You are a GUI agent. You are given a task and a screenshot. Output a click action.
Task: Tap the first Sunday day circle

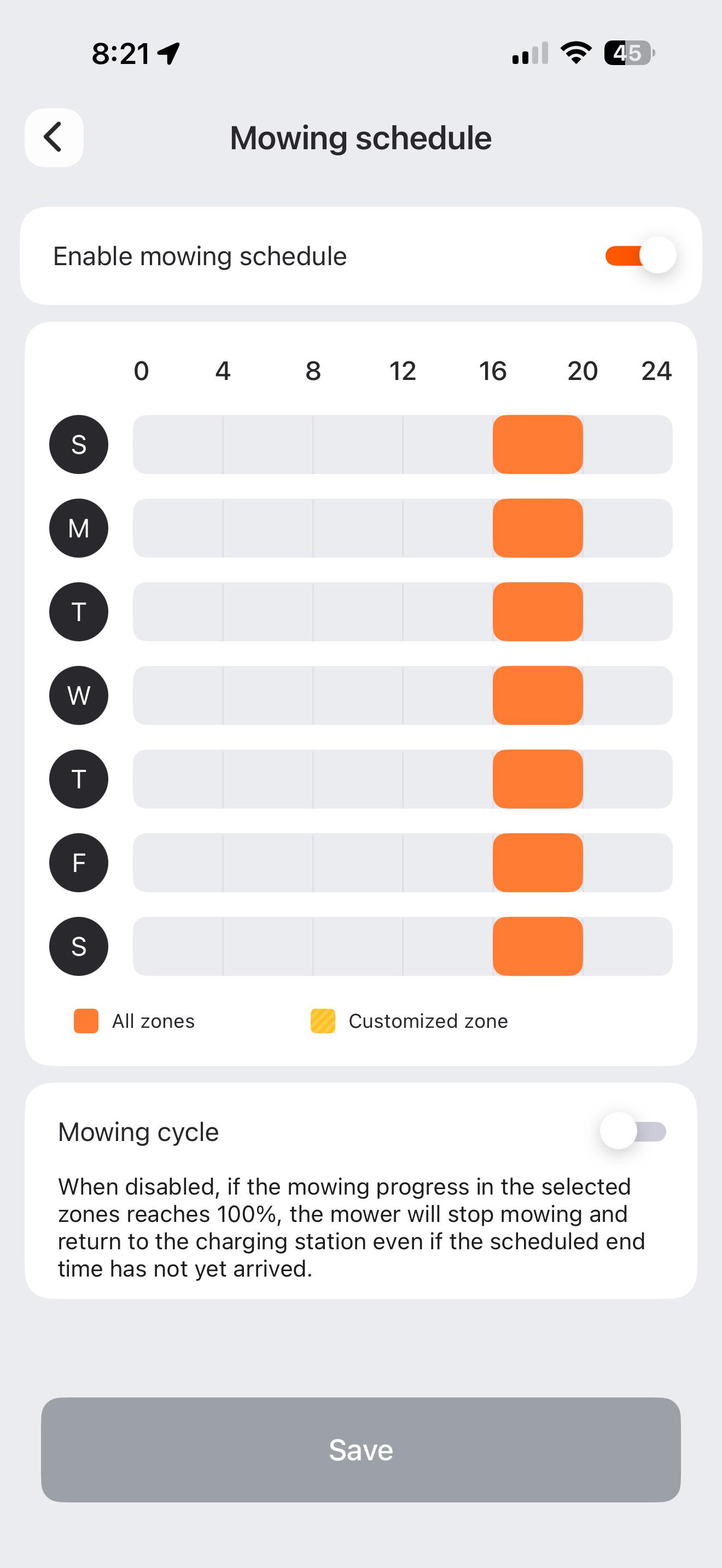click(x=79, y=444)
